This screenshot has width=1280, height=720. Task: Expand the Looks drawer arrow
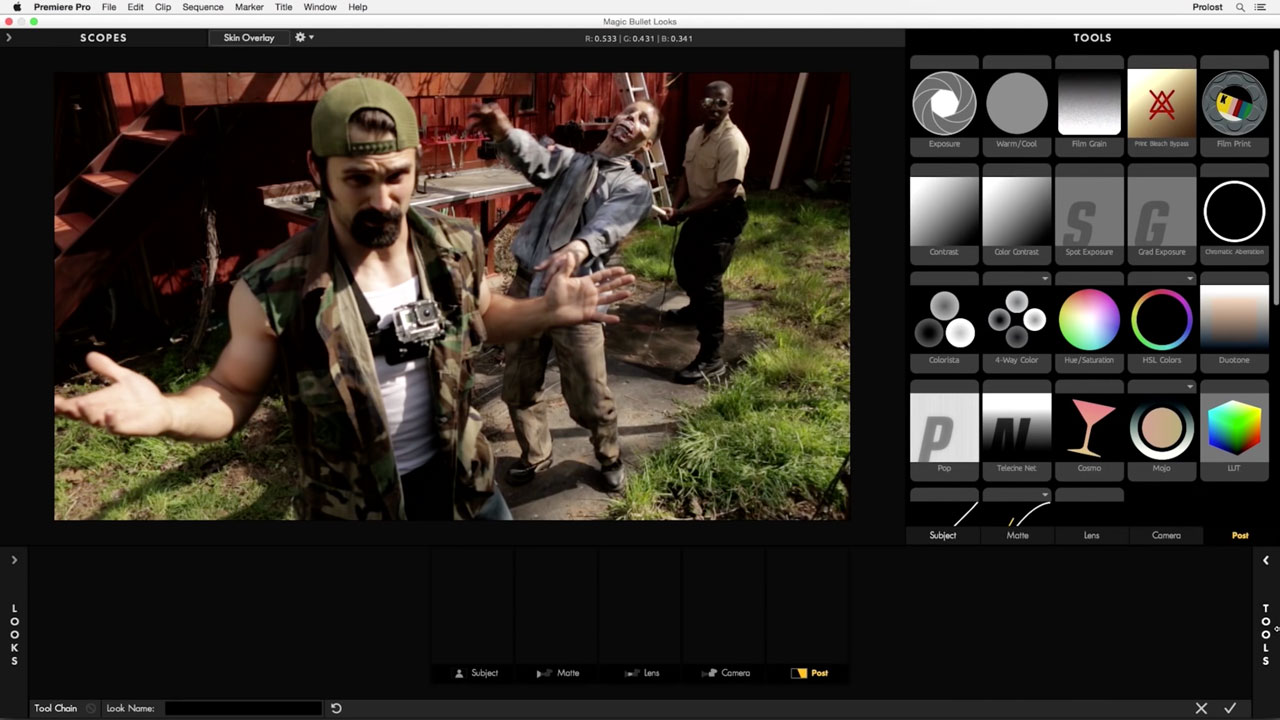click(x=14, y=560)
